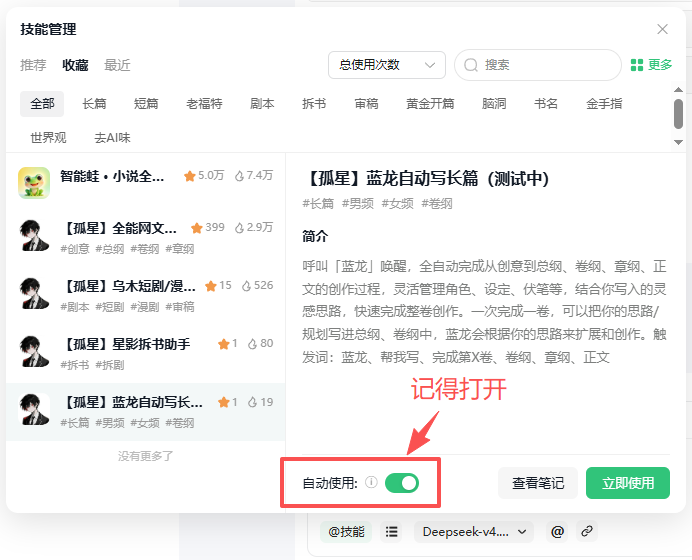Click the magnifier icon in search box
The height and width of the screenshot is (560, 692).
[x=471, y=65]
